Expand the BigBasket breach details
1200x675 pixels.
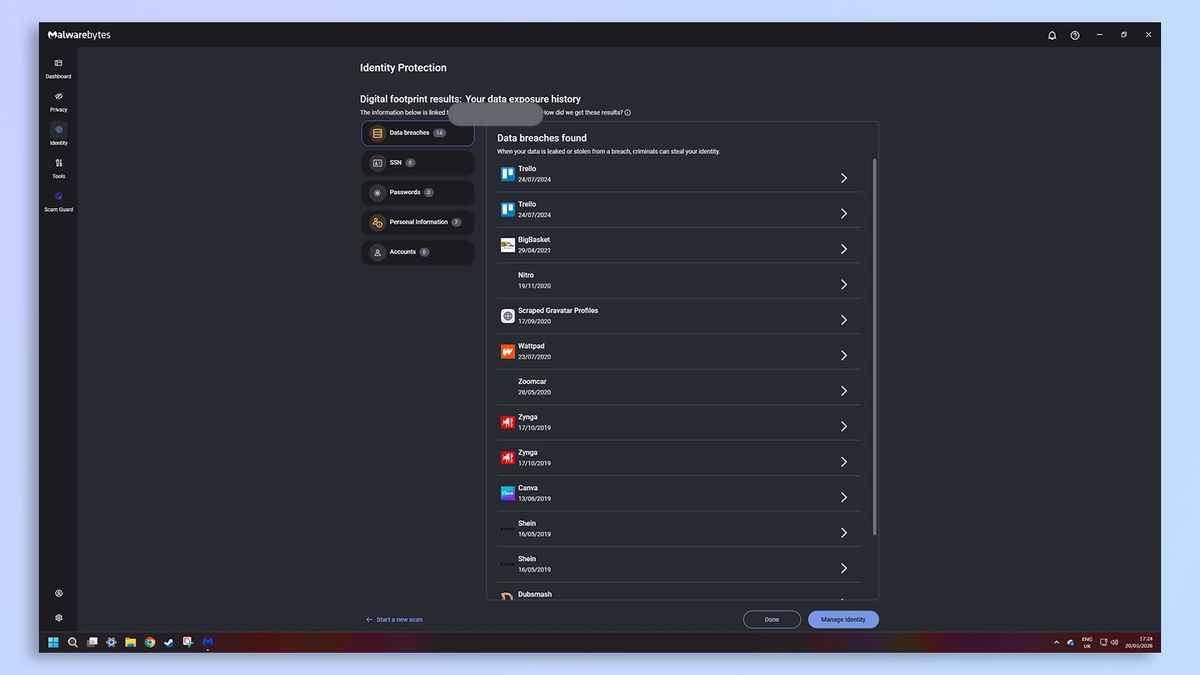pos(843,249)
